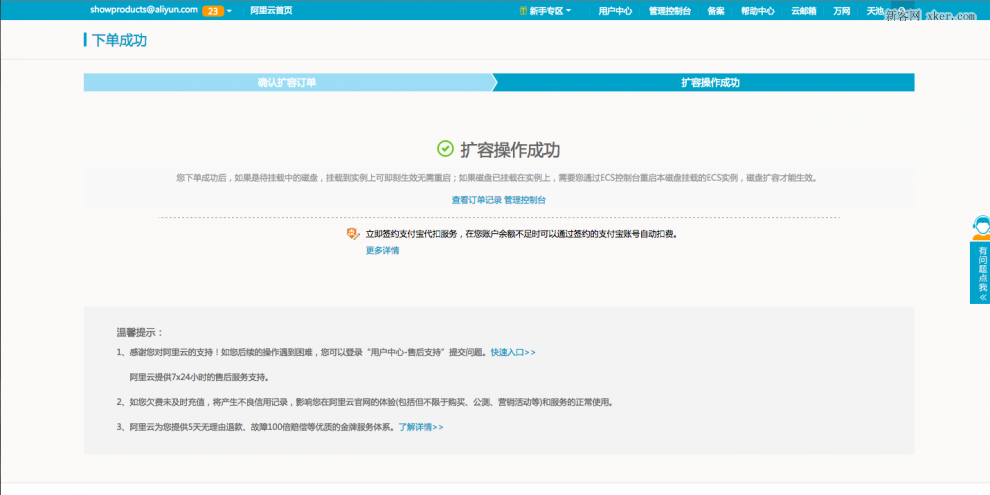Screen dimensions: 990x495
Task: Open 帮助中心 from the top bar
Action: 757,11
